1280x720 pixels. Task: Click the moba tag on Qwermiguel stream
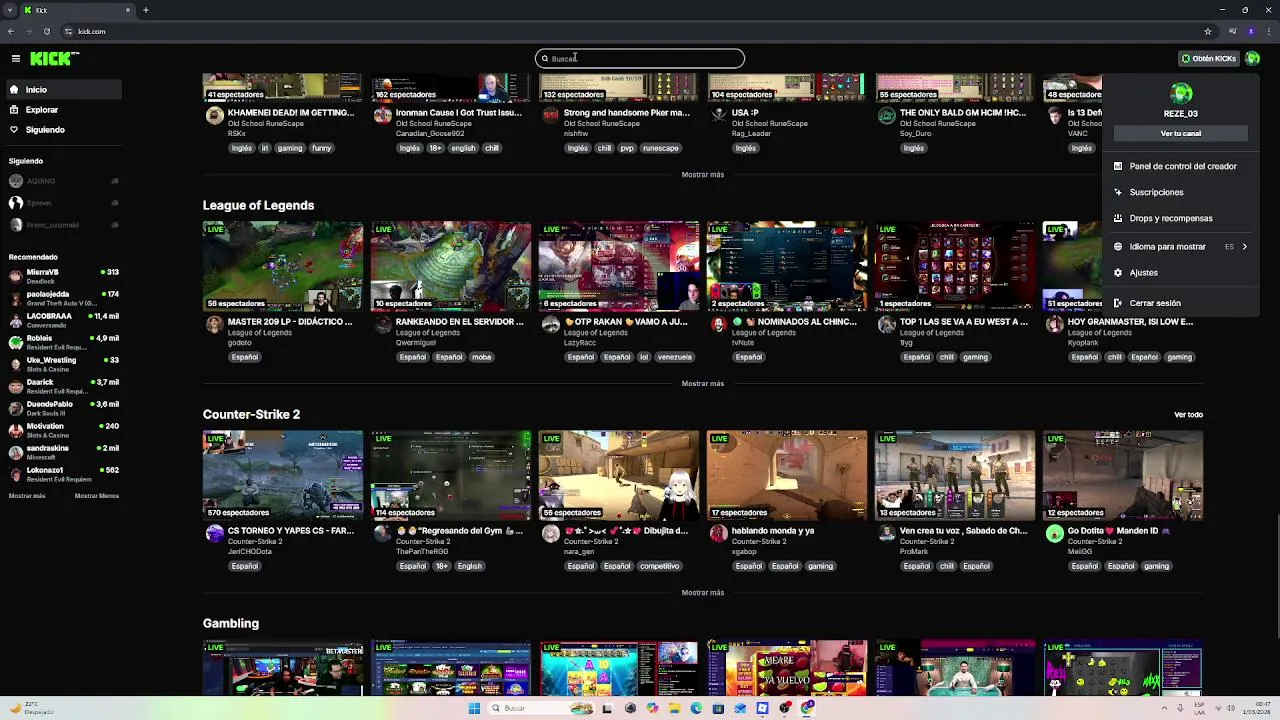[481, 357]
